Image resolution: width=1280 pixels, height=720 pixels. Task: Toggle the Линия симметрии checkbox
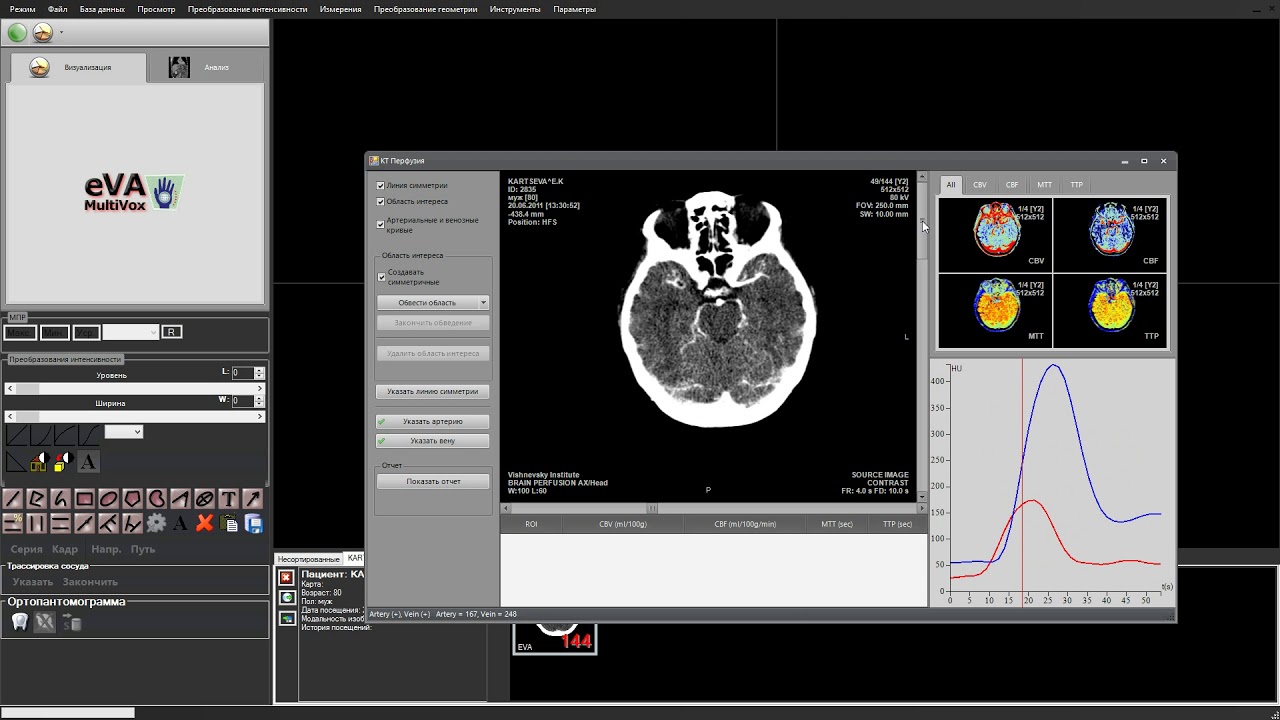click(x=380, y=185)
